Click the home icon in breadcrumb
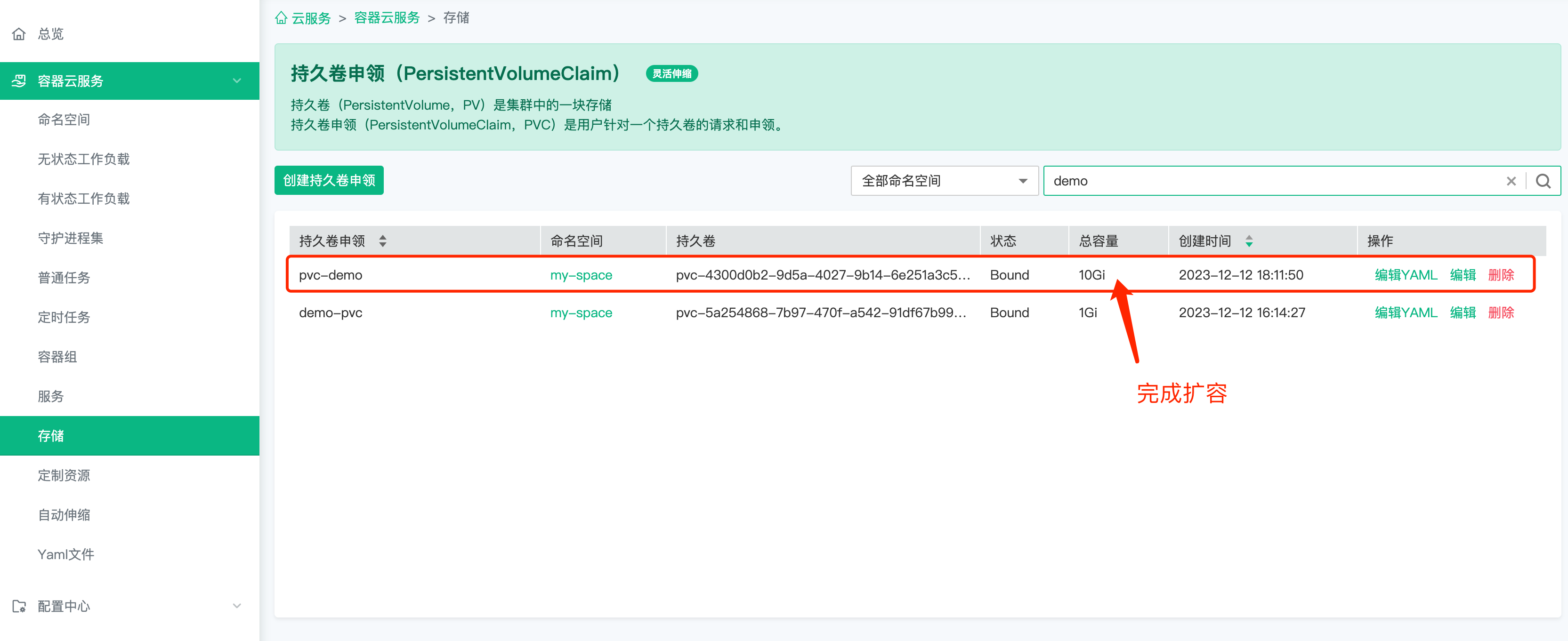Screen dimensions: 1568x641 pyautogui.click(x=281, y=18)
